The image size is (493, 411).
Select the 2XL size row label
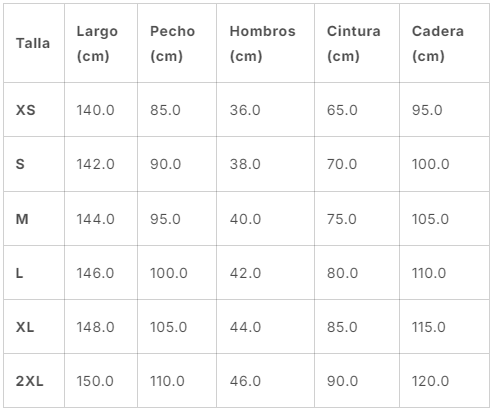[30, 381]
